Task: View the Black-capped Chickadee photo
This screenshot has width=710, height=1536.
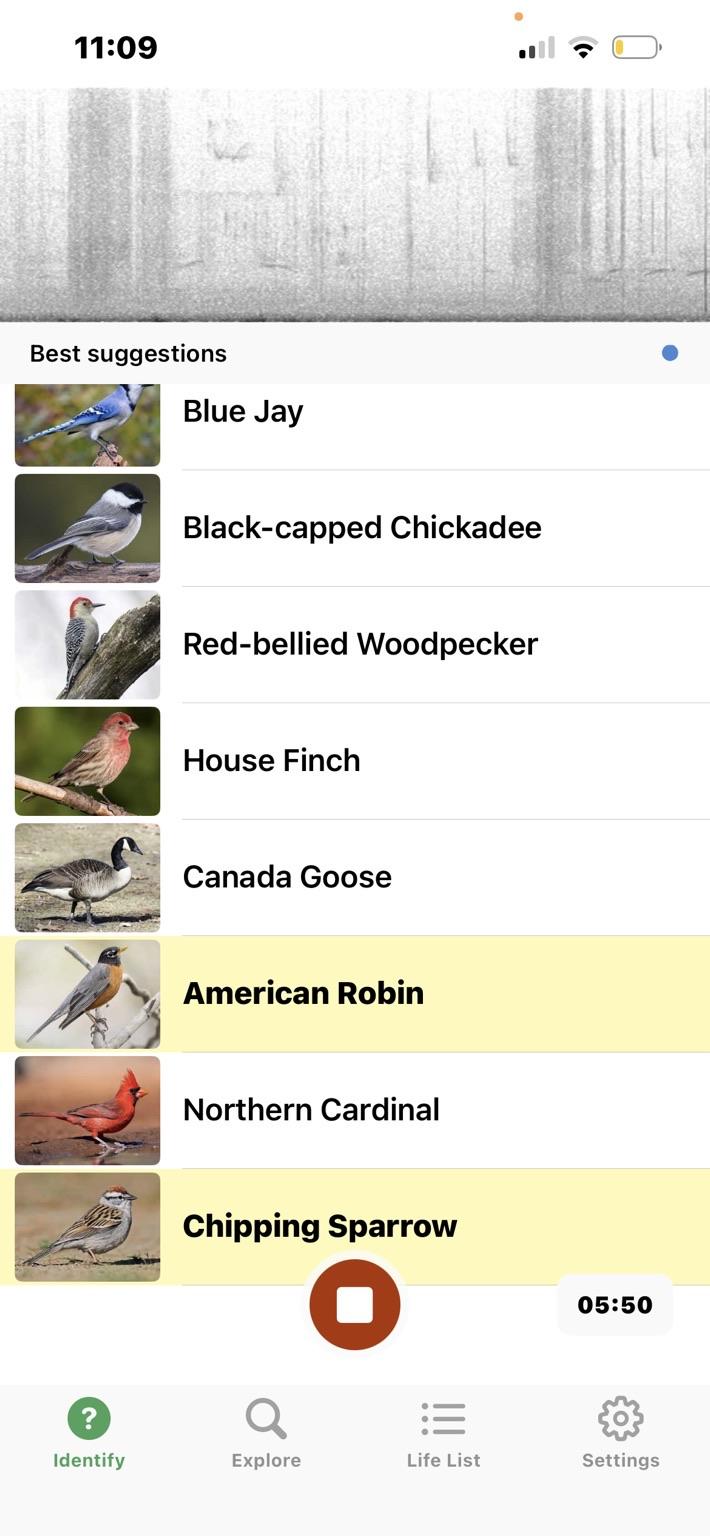Action: coord(87,528)
